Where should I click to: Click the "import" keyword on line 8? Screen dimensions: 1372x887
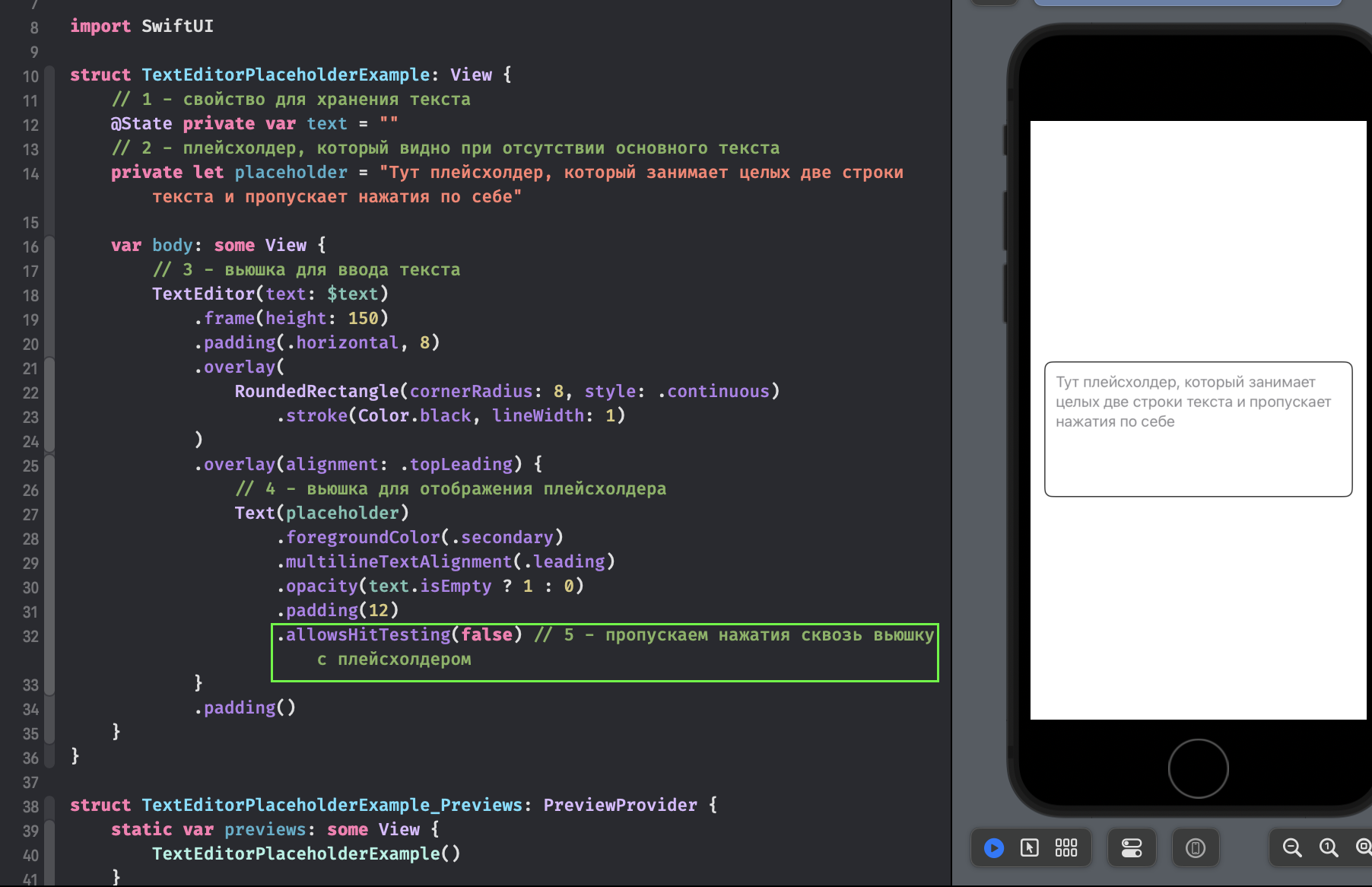click(100, 26)
